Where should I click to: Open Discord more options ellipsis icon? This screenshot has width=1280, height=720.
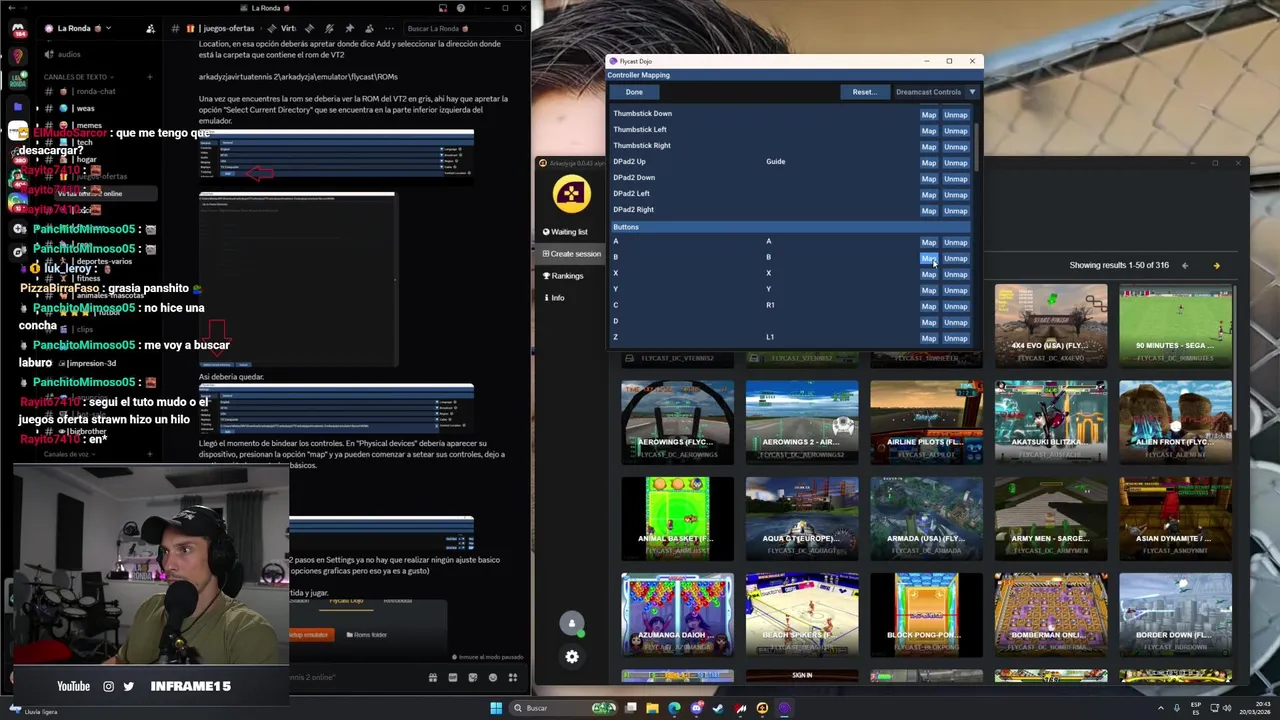click(388, 28)
